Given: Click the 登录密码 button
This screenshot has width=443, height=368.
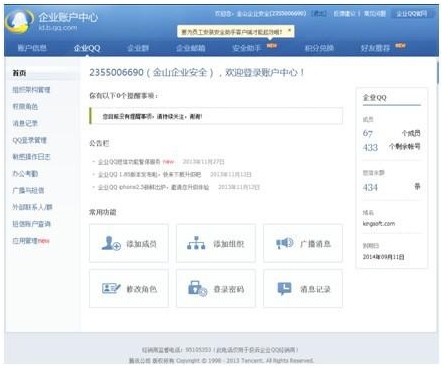Looking at the screenshot, I should tap(216, 288).
